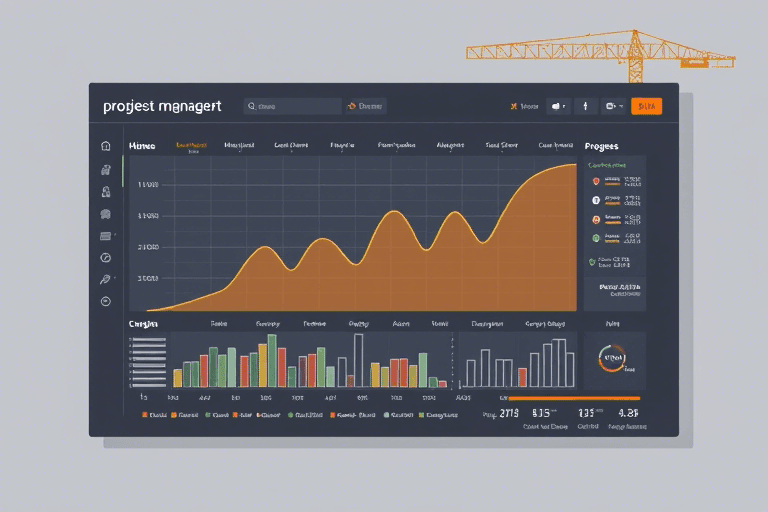Click the button beside the search field
Image resolution: width=768 pixels, height=512 pixels.
coord(365,106)
